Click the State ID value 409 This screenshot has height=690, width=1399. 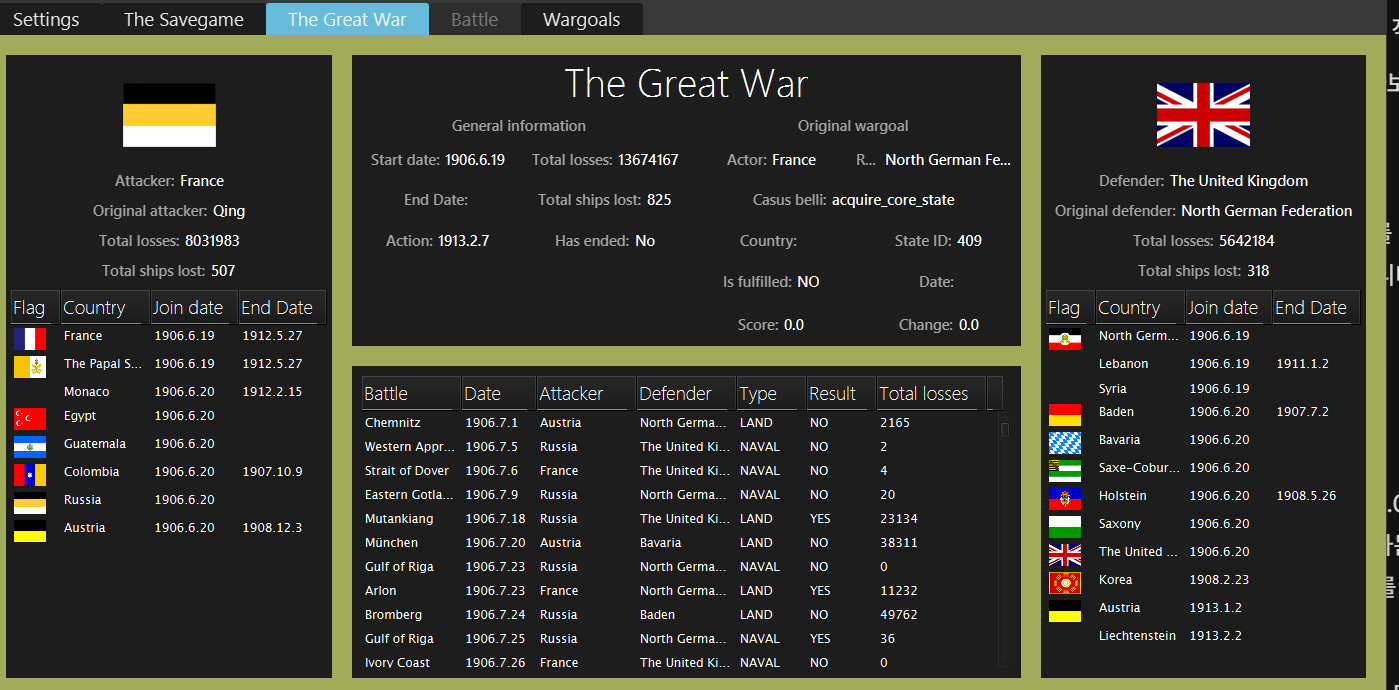pos(969,241)
